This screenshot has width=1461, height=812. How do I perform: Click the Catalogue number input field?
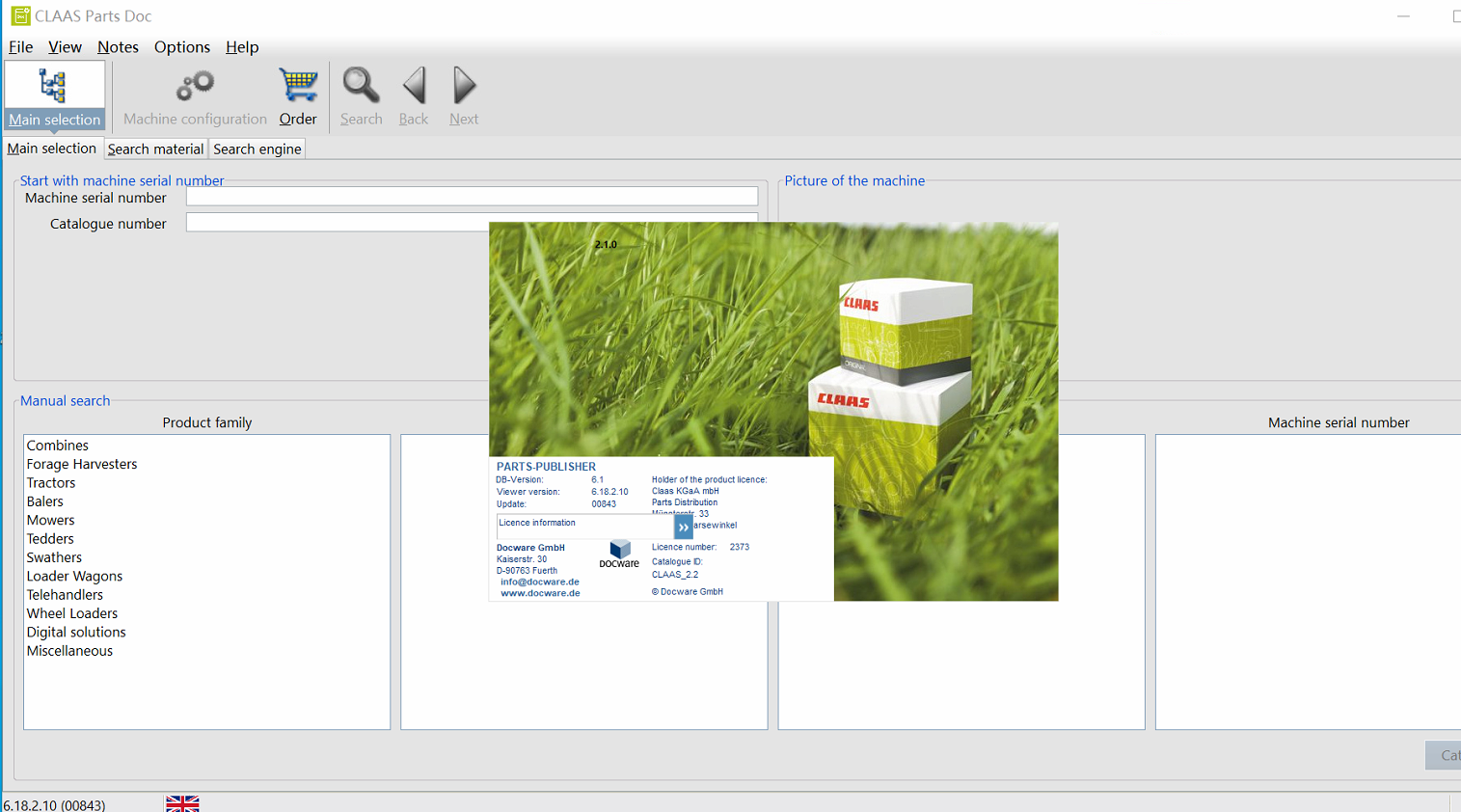[338, 223]
